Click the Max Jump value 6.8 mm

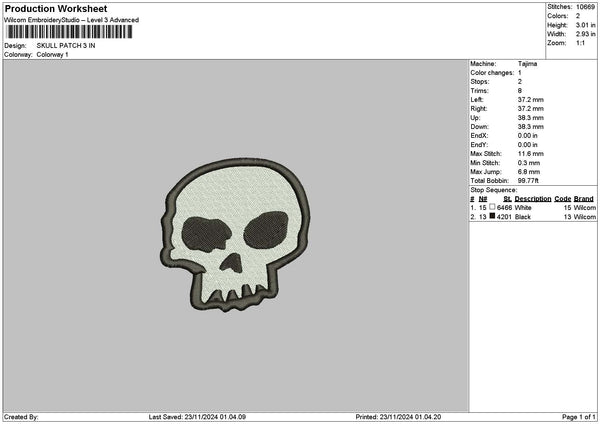(x=529, y=172)
